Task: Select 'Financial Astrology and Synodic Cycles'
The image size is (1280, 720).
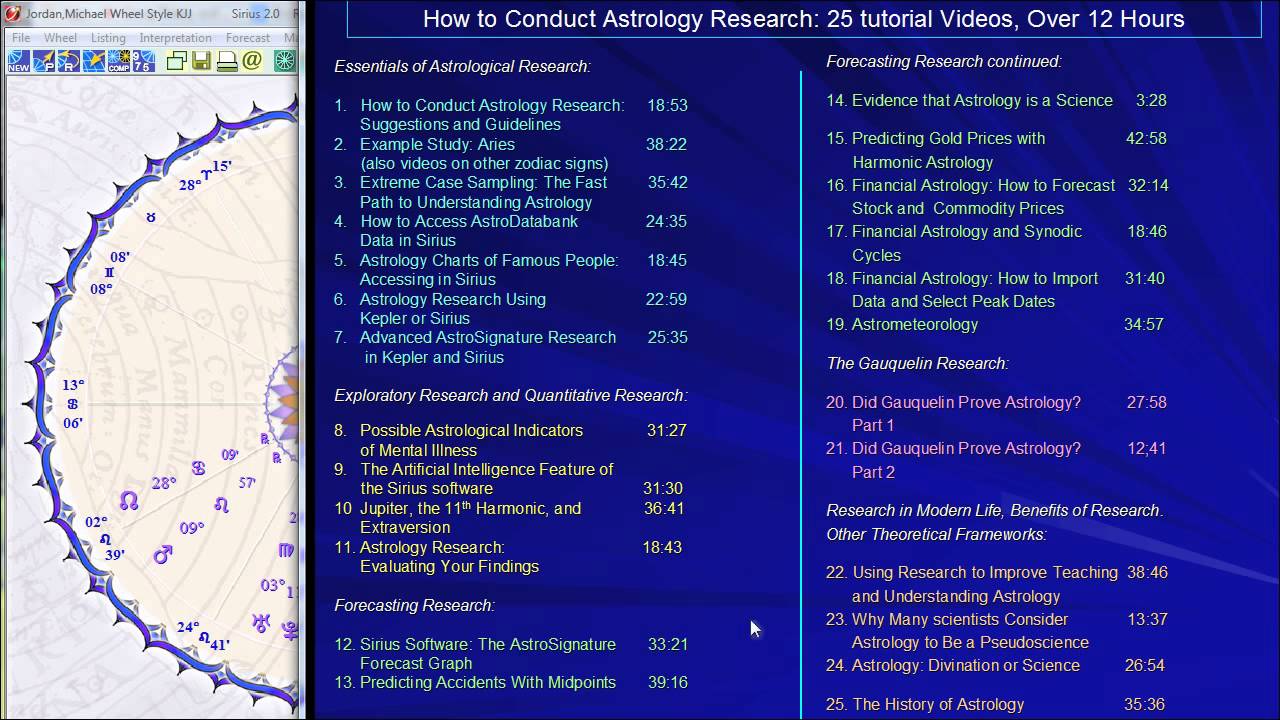Action: [967, 243]
